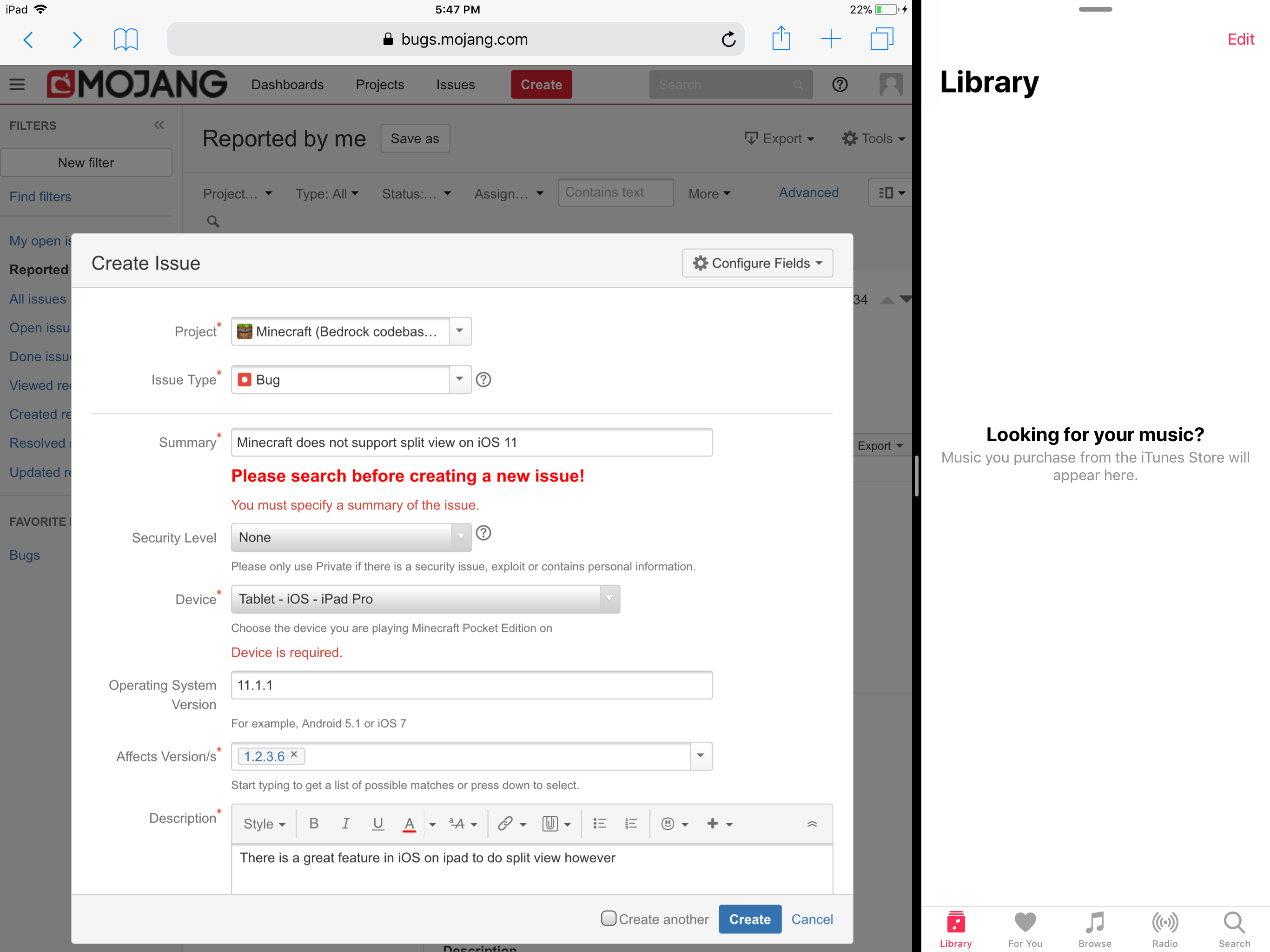Click the Cancel link
The width and height of the screenshot is (1270, 952).
pyautogui.click(x=811, y=919)
